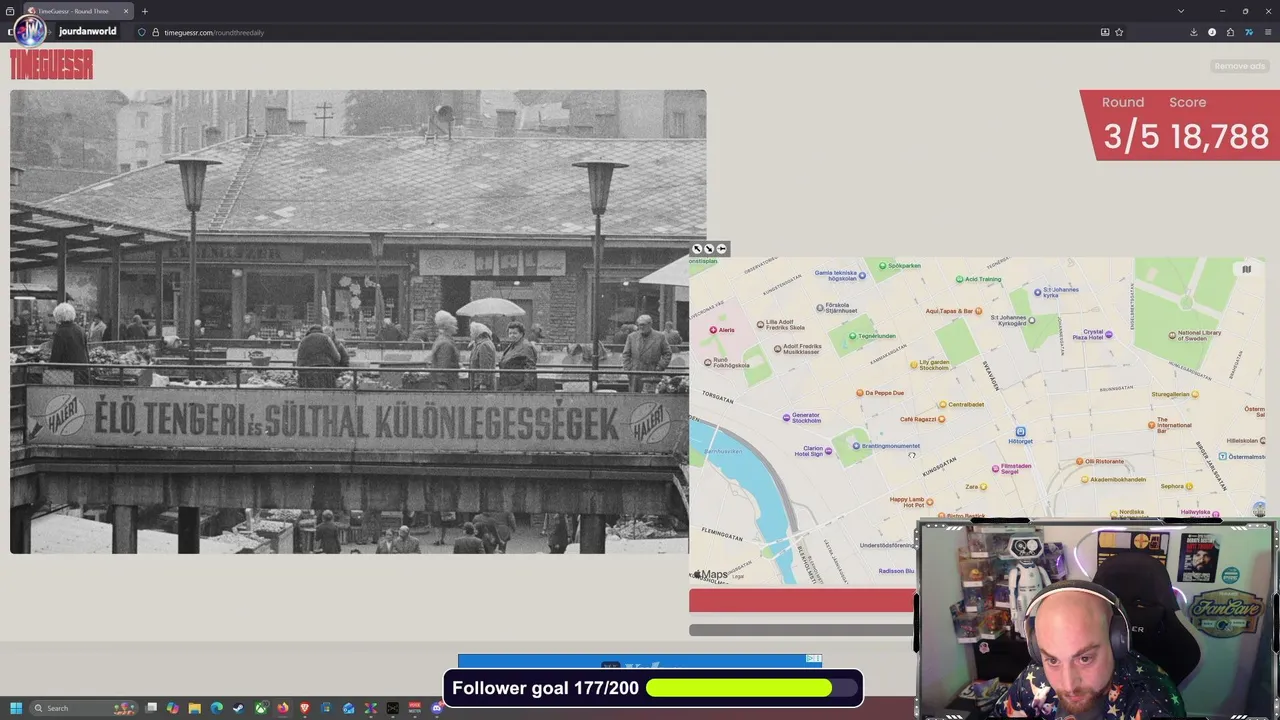Select the Tegnérlunden park marker

click(x=852, y=336)
